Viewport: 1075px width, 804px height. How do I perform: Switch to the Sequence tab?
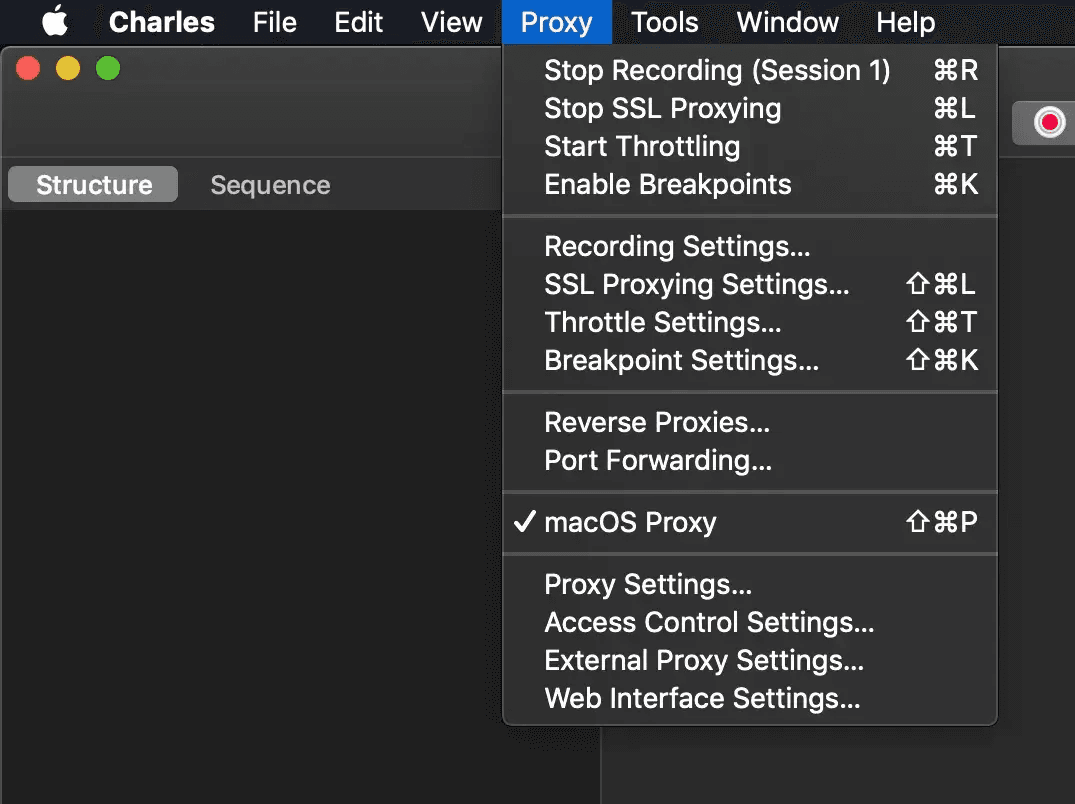coord(270,185)
